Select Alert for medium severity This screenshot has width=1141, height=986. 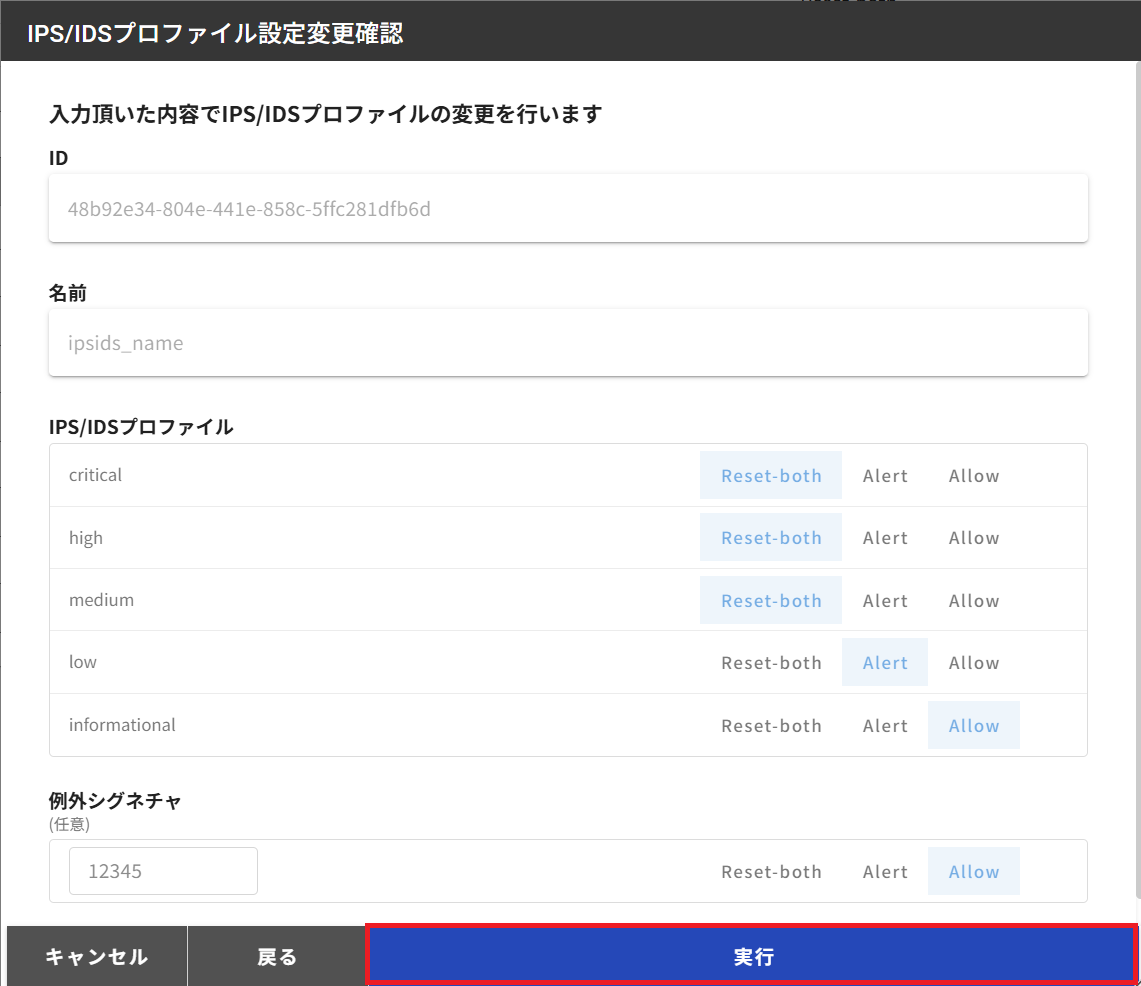click(885, 601)
